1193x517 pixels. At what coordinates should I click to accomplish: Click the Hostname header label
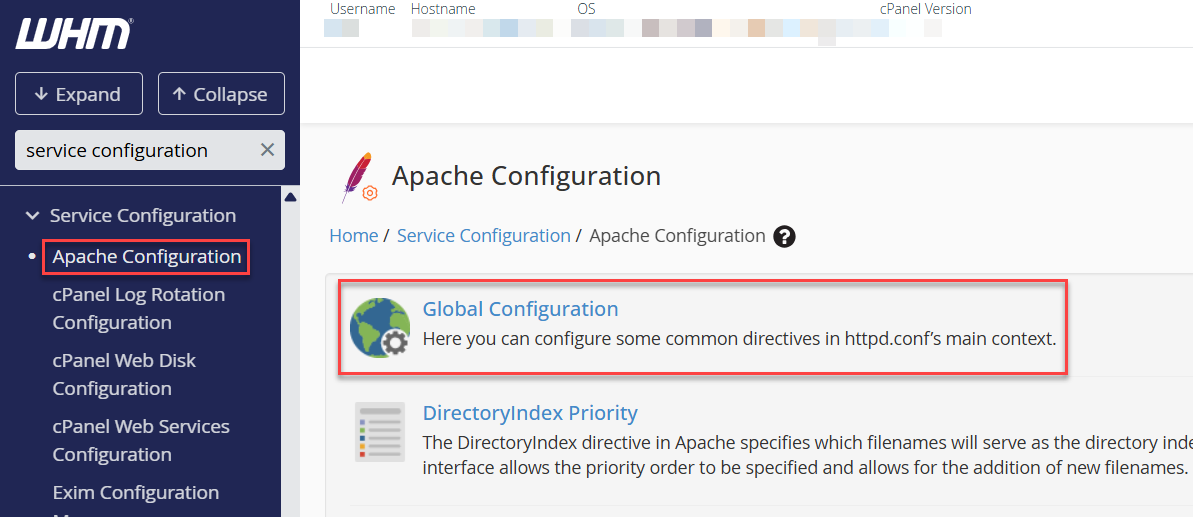443,9
